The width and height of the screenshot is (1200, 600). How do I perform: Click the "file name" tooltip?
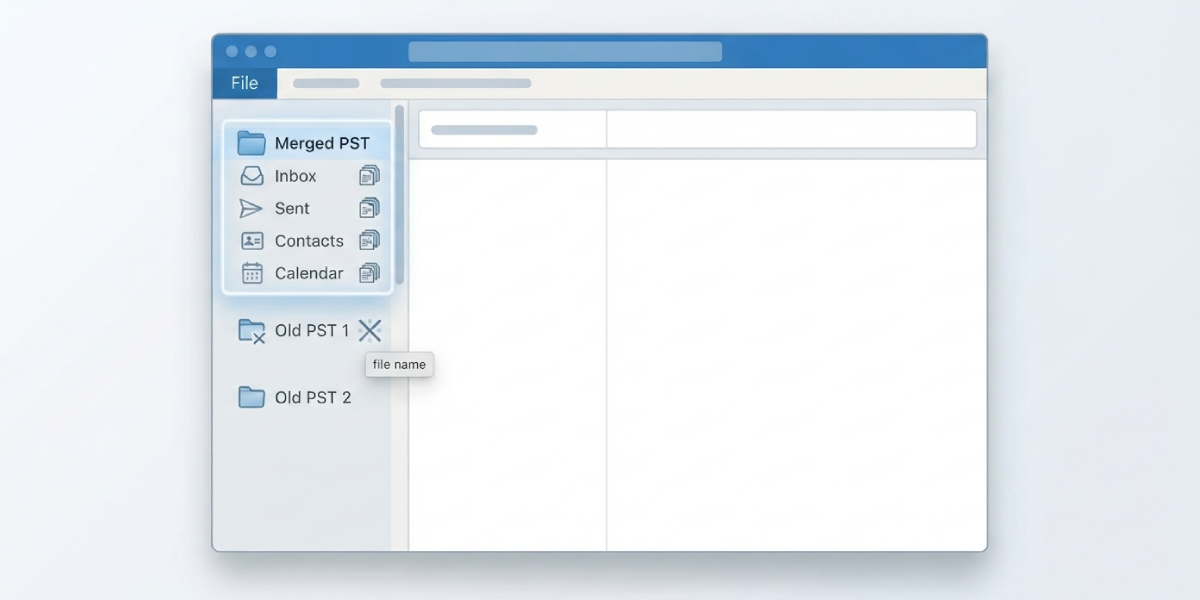(x=399, y=365)
